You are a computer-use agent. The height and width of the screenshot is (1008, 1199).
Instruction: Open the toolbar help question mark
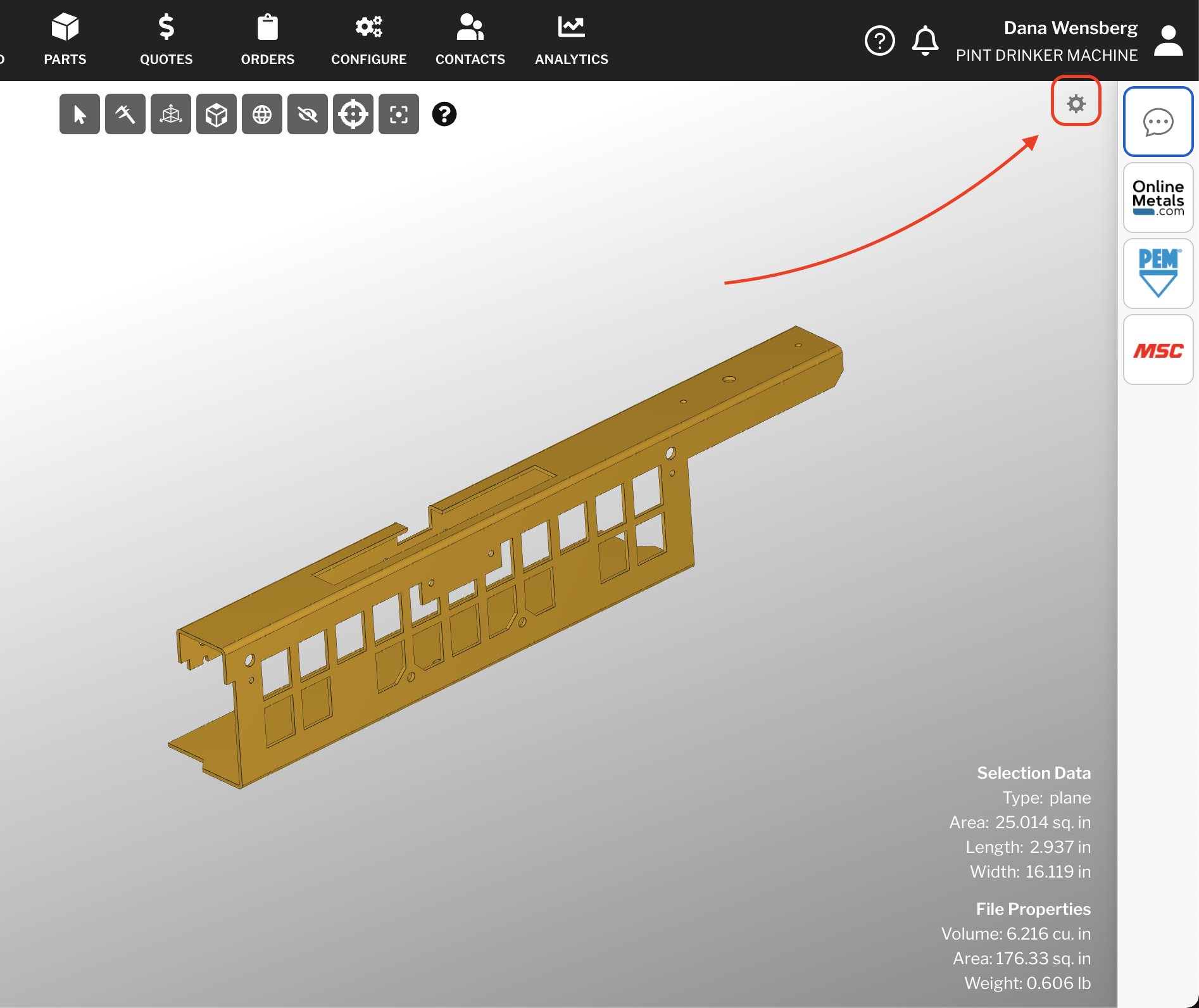pos(444,114)
